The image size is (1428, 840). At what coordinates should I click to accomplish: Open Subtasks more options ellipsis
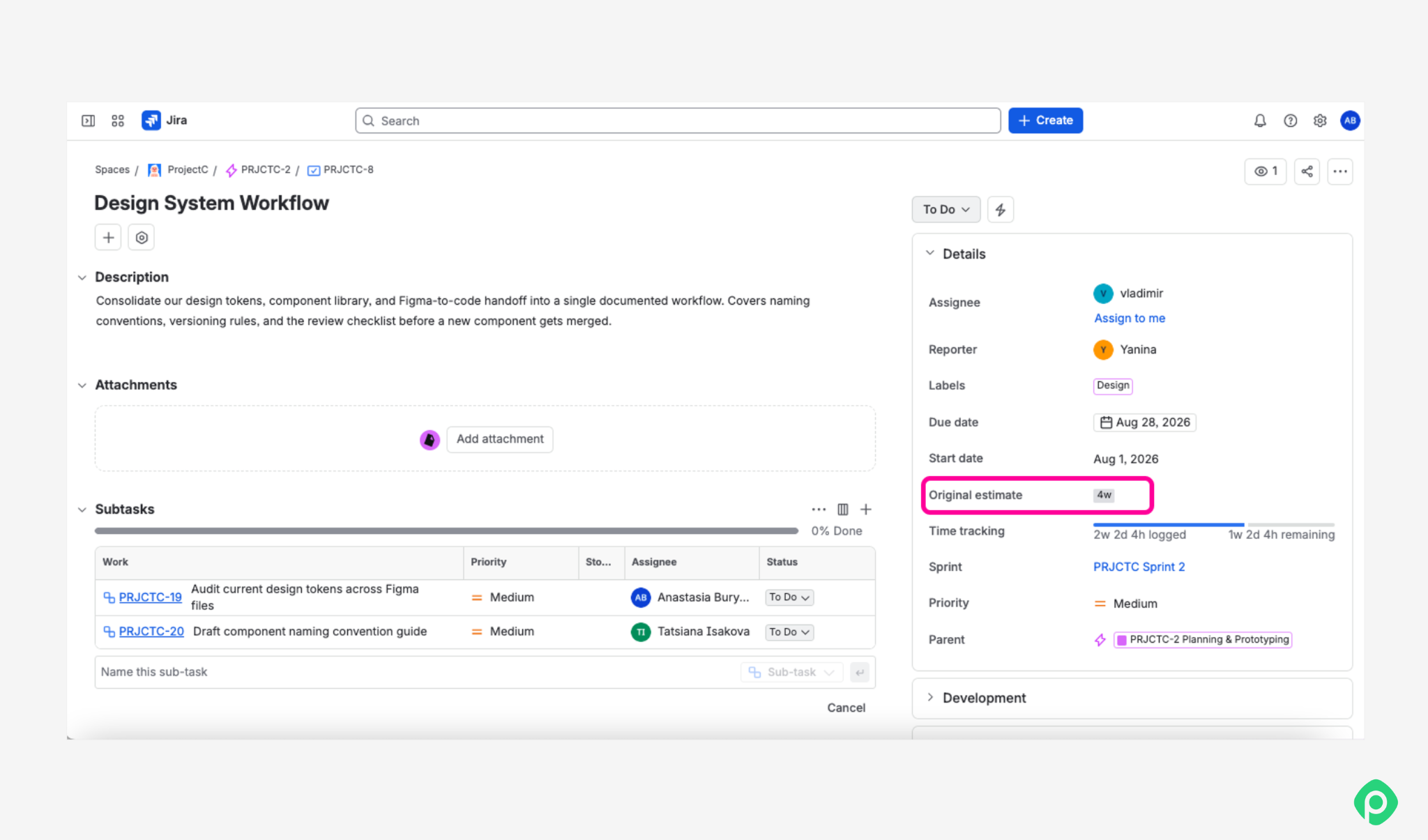[x=819, y=510]
